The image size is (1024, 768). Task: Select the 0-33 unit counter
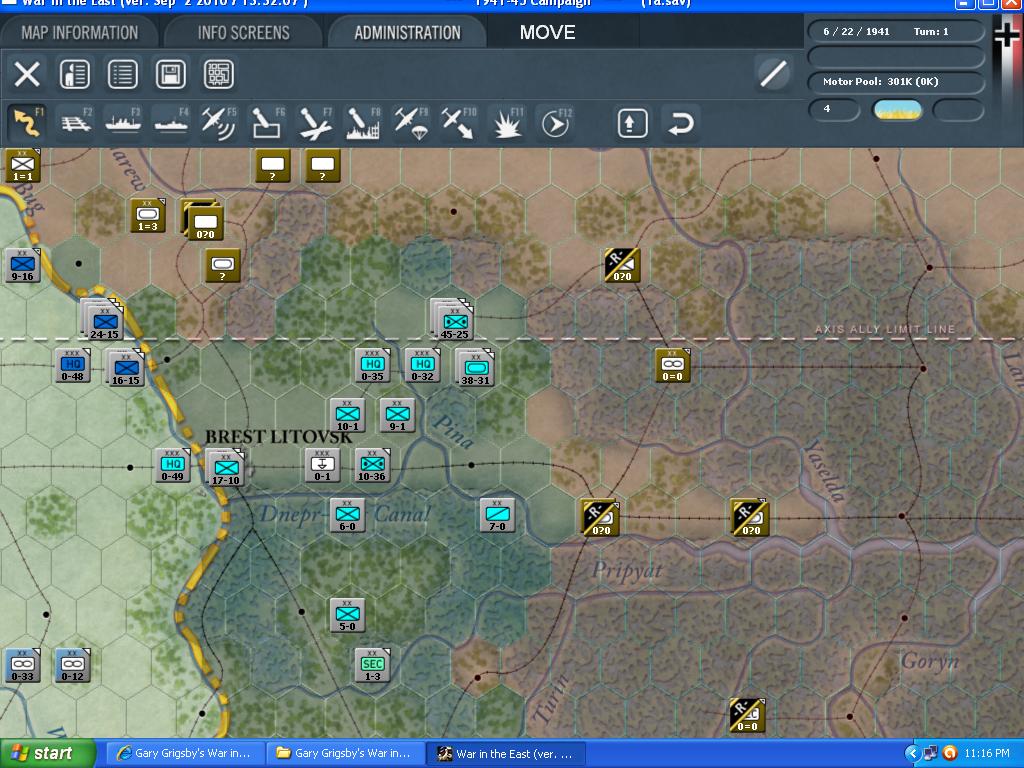23,665
